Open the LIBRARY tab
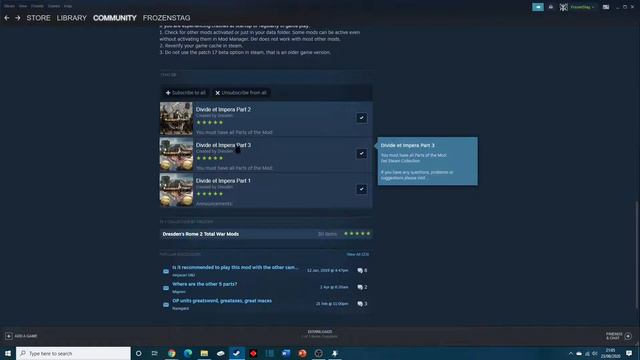This screenshot has width=640, height=360. tap(72, 18)
